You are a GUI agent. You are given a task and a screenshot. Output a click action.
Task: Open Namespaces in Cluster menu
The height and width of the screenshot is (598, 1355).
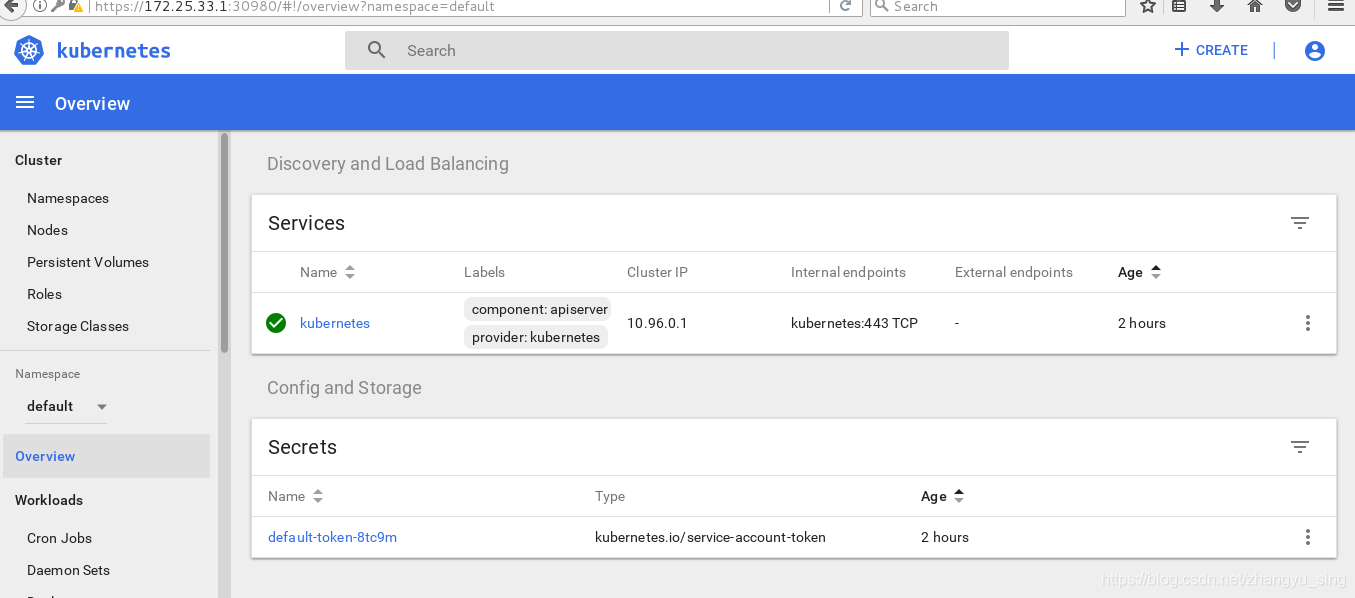pyautogui.click(x=68, y=198)
